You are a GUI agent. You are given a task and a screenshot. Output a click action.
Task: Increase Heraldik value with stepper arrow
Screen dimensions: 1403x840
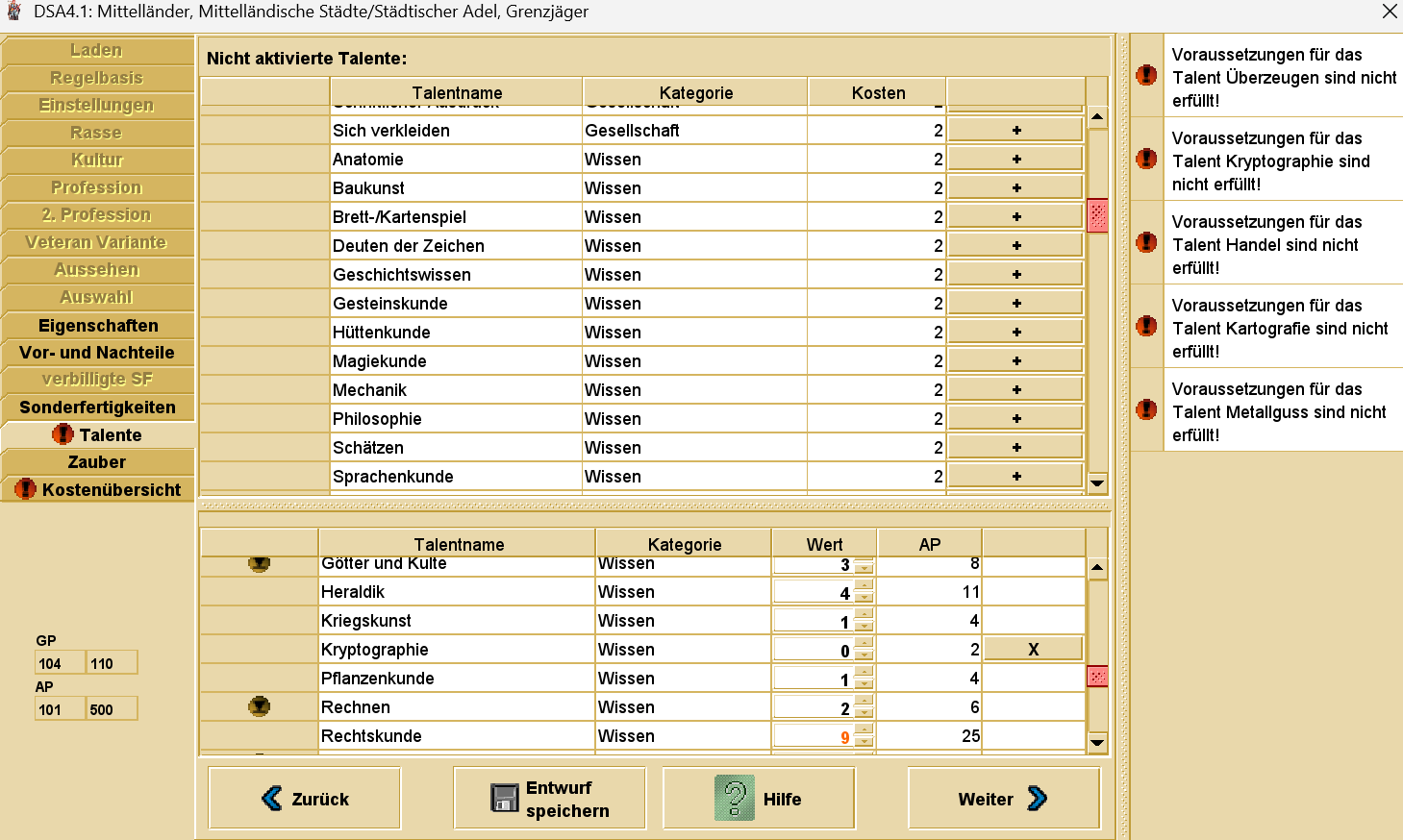864,585
